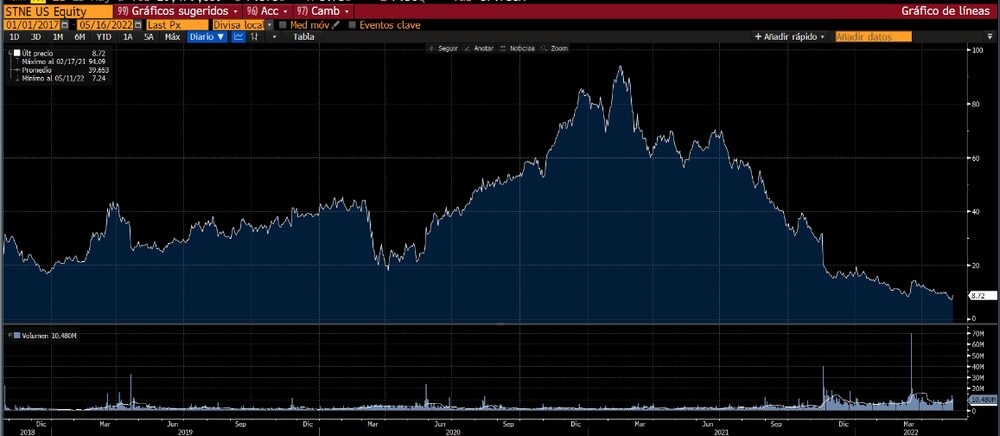This screenshot has width=1000, height=436.
Task: Expand the Añadir rápido dropdown
Action: (790, 36)
